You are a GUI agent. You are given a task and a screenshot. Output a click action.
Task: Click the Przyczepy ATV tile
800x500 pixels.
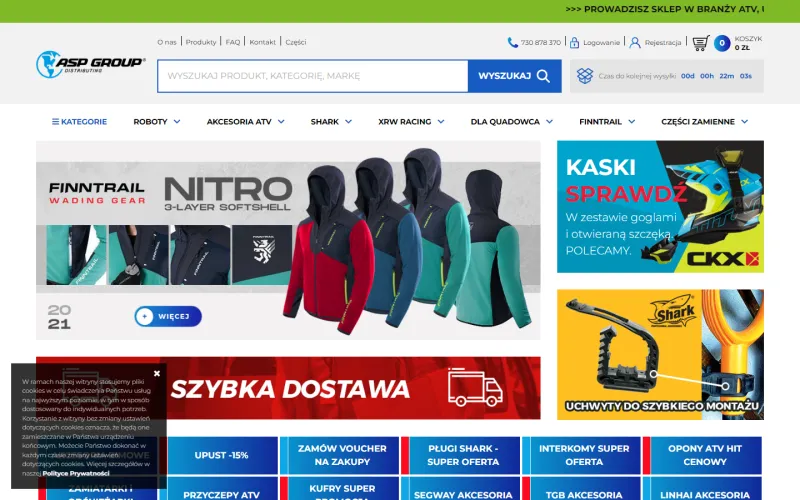click(221, 489)
